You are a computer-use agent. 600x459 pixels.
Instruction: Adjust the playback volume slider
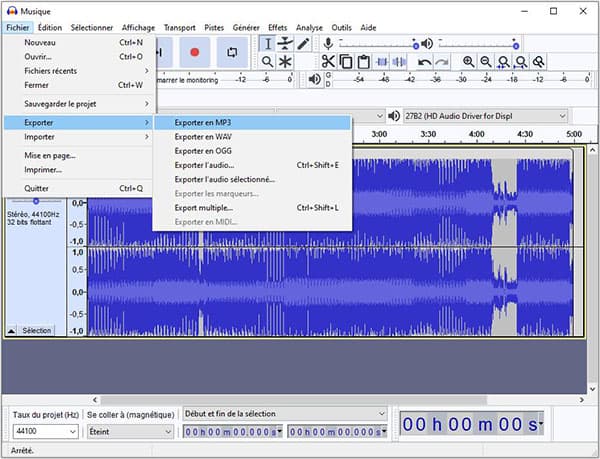(x=478, y=45)
